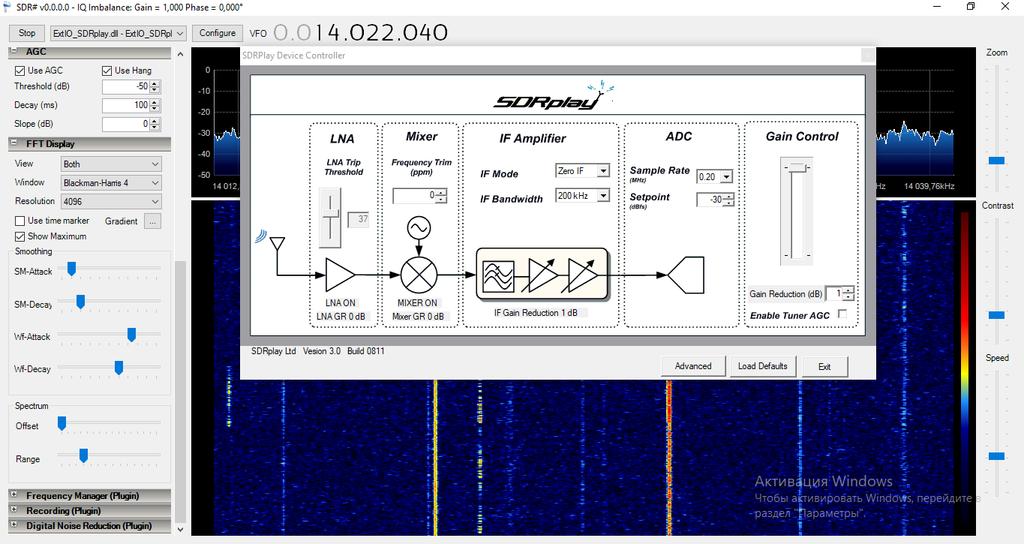Click the Wf-Decay slider handle
Screen dimensions: 1024x544
(x=119, y=368)
